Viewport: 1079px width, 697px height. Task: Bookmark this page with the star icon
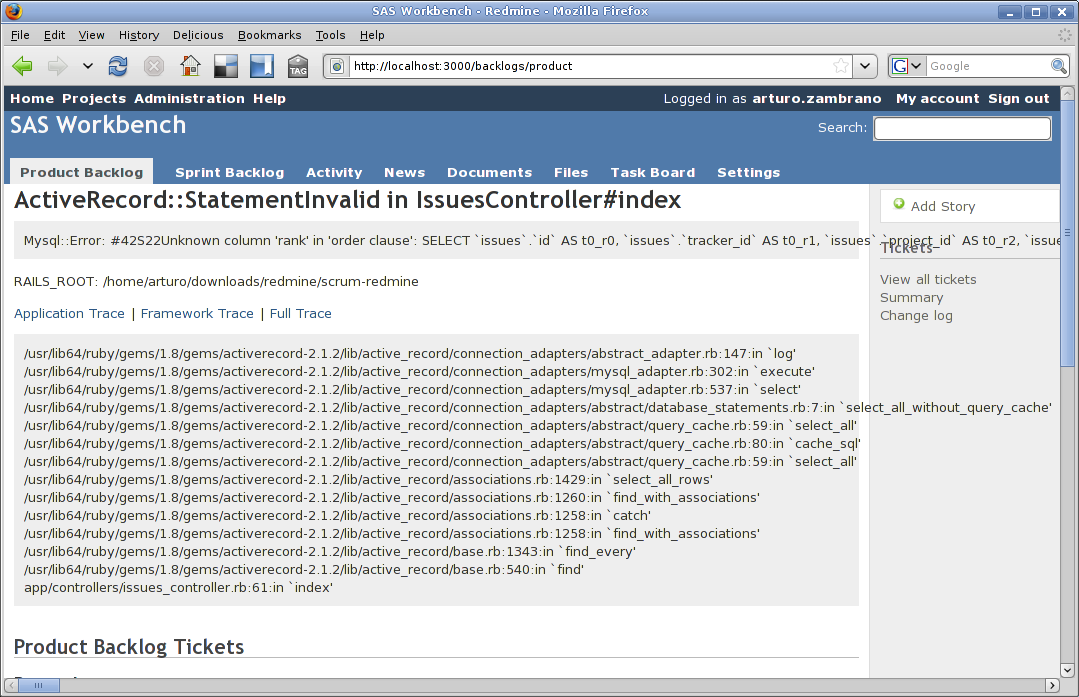[840, 66]
